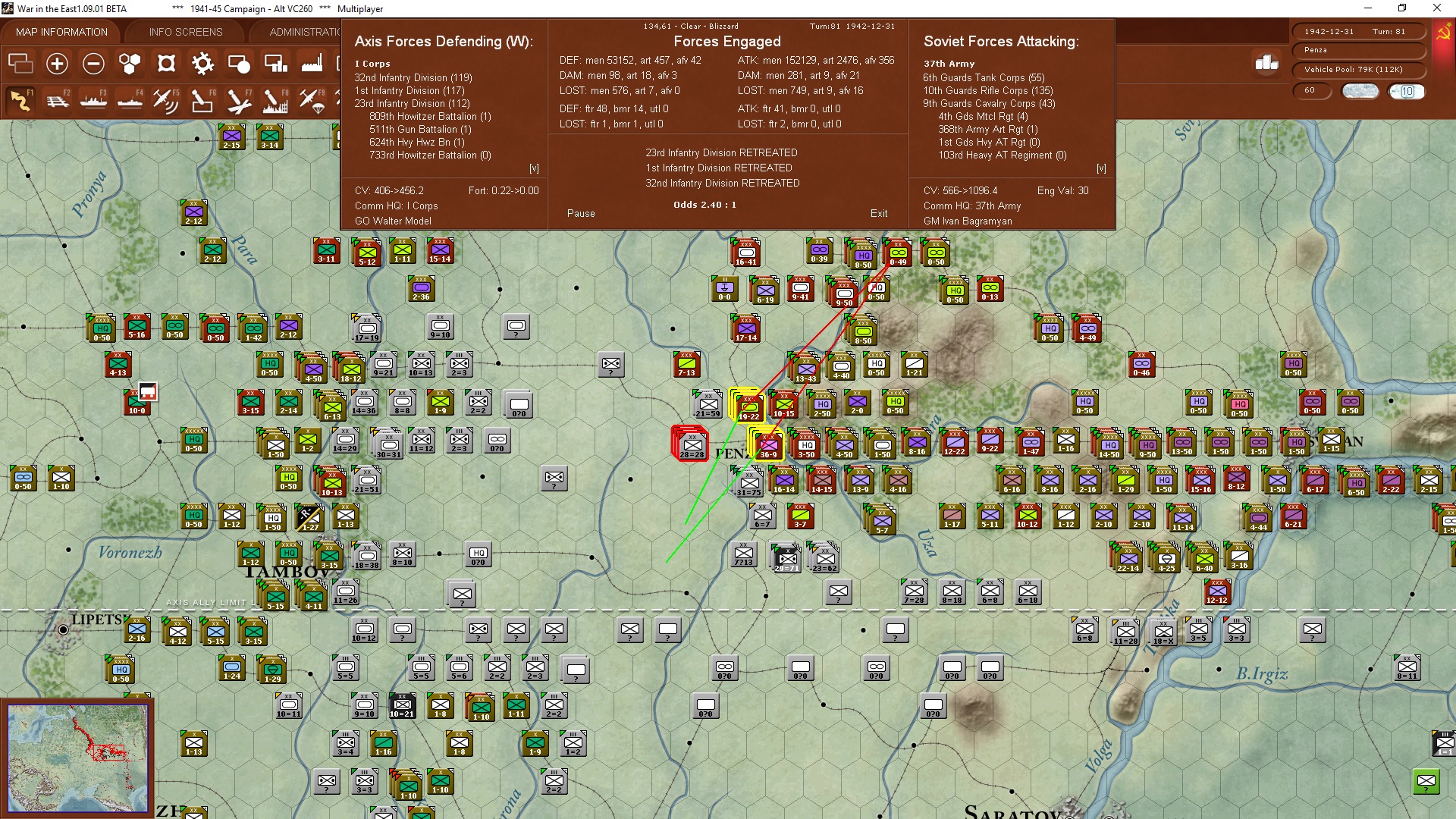Expand the Soviet attacking units list [v]
Viewport: 1456px width, 819px height.
[1101, 168]
